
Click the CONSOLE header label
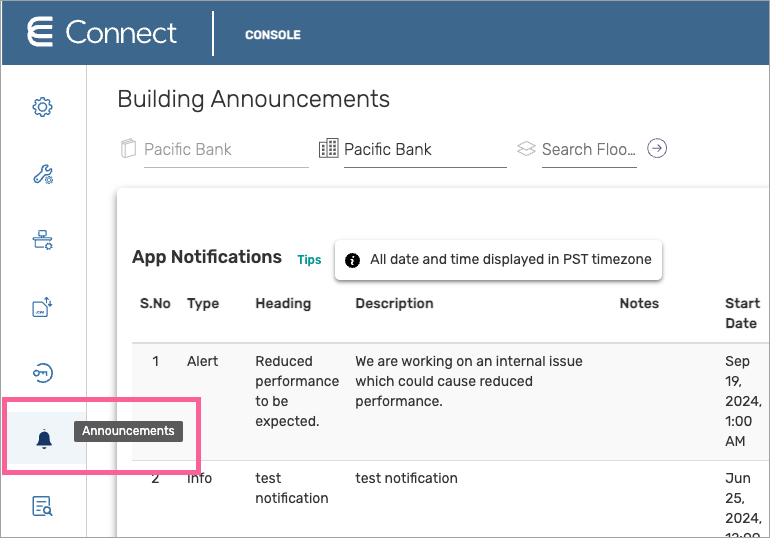[273, 35]
